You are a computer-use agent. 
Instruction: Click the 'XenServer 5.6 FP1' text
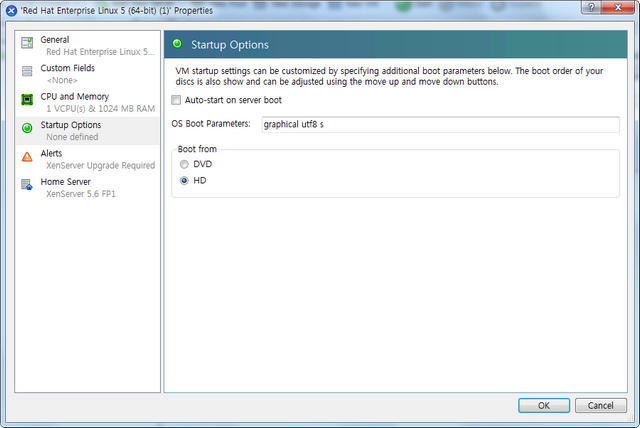click(81, 194)
